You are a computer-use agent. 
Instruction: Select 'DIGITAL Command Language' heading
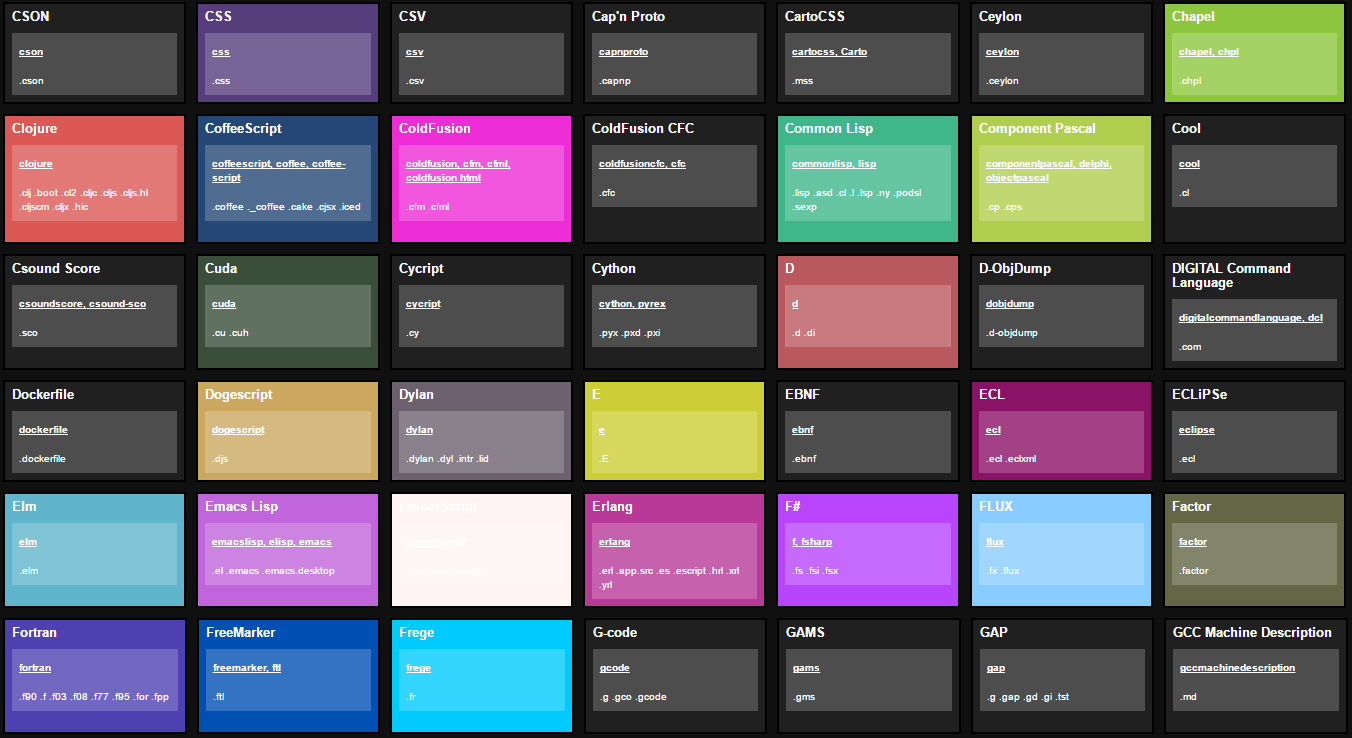coord(1232,276)
